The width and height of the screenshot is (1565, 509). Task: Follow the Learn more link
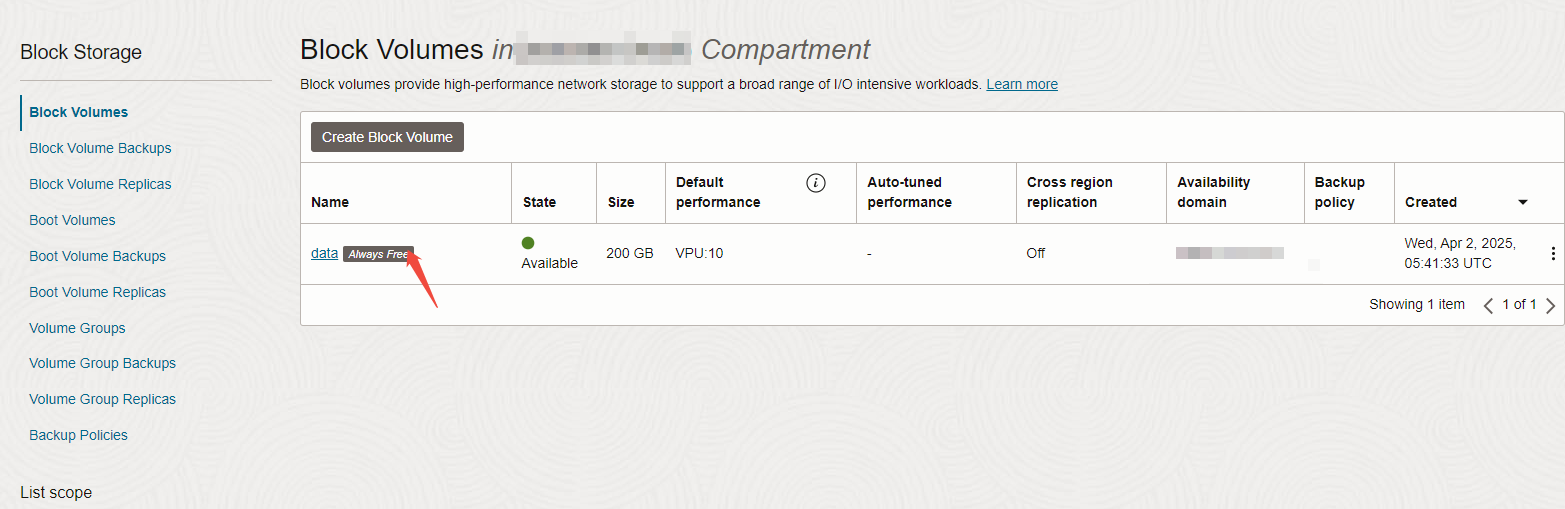tap(1021, 84)
